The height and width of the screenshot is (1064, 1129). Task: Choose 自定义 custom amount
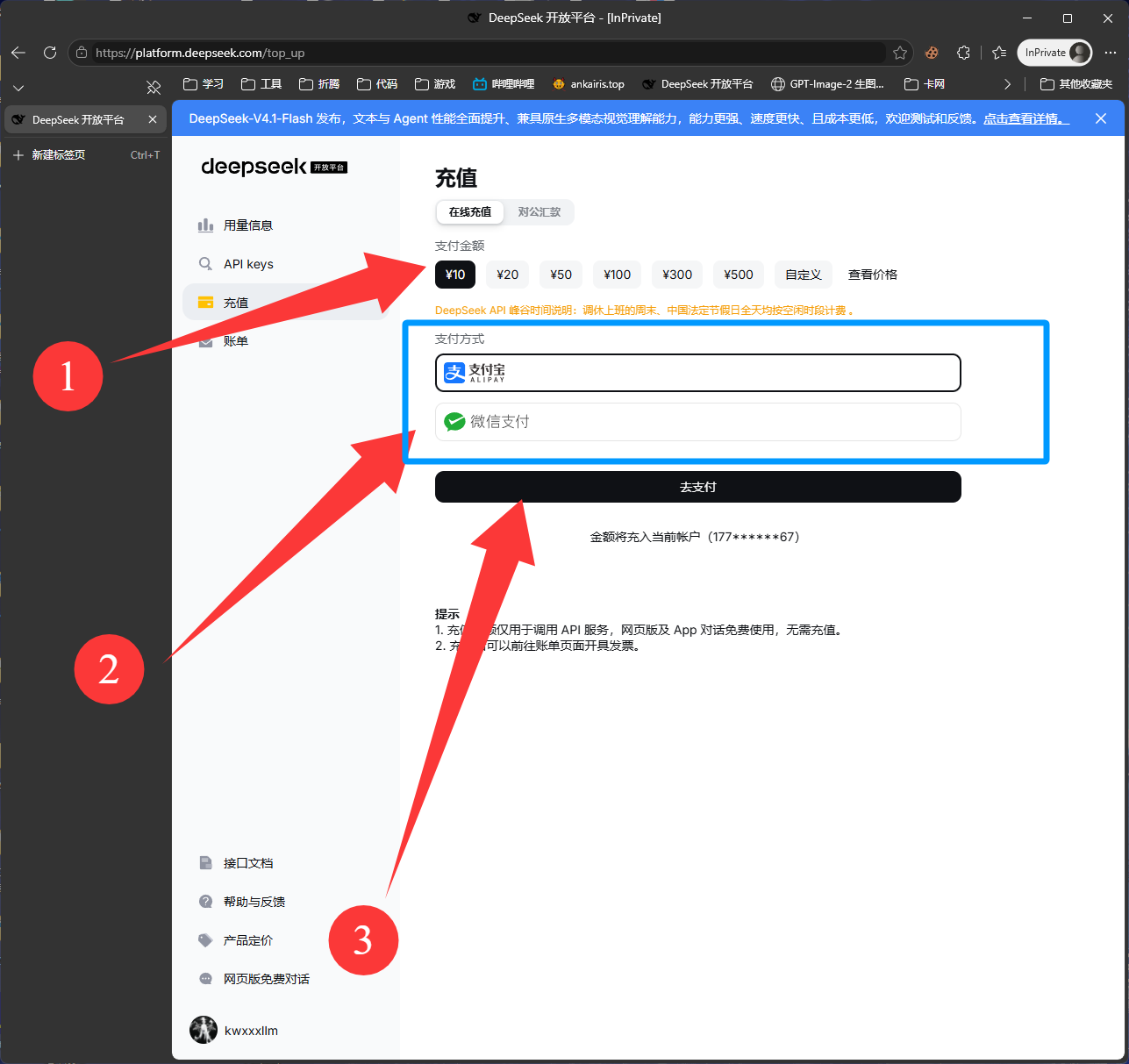point(804,275)
